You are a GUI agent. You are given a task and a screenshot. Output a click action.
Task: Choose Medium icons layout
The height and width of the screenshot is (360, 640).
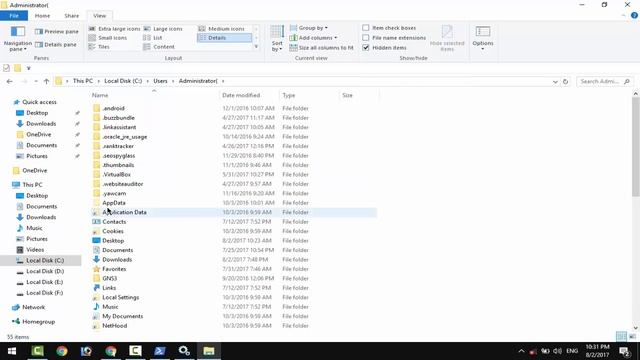click(x=222, y=29)
